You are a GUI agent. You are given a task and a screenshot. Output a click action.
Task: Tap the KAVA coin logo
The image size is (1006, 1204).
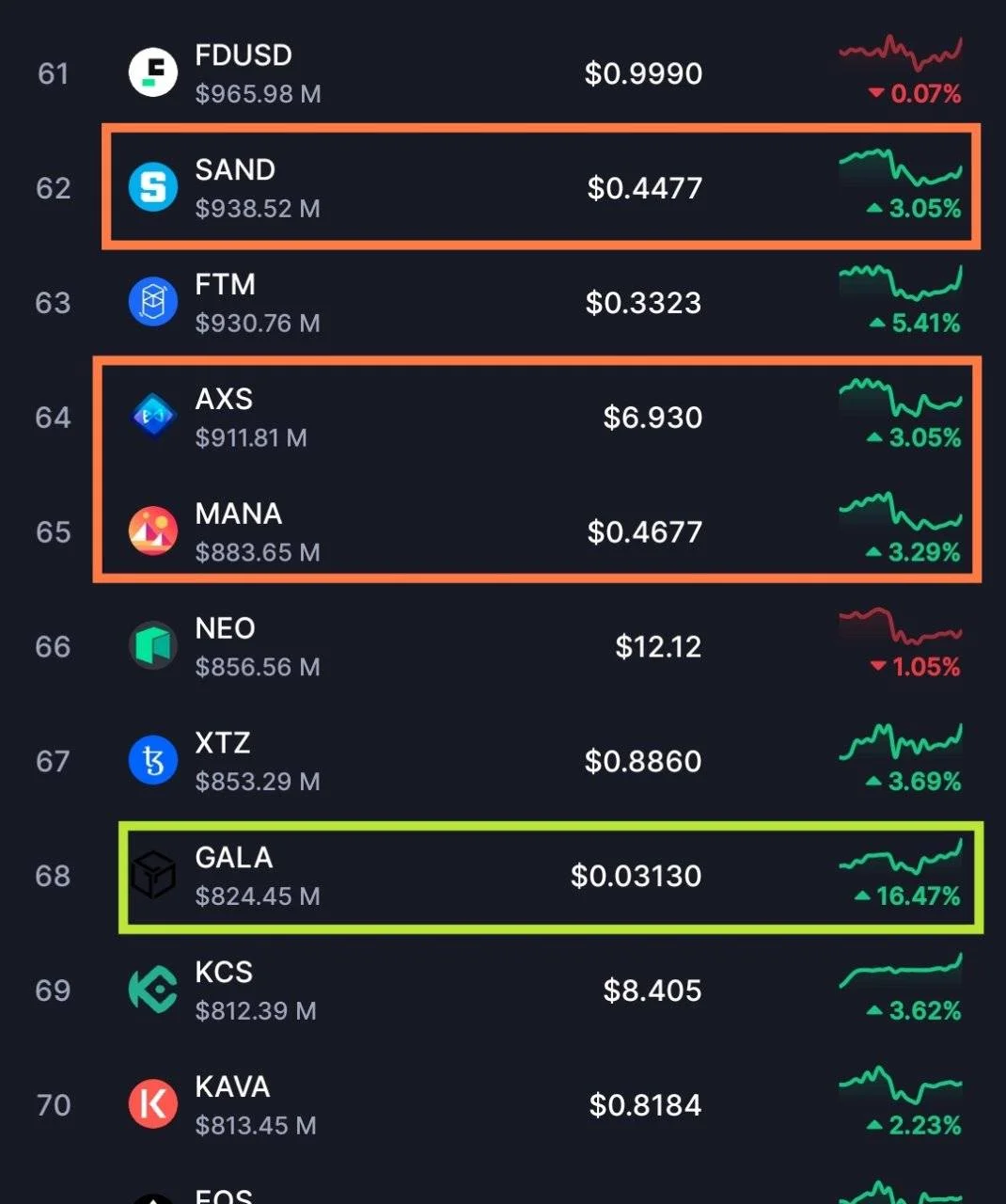tap(153, 1104)
